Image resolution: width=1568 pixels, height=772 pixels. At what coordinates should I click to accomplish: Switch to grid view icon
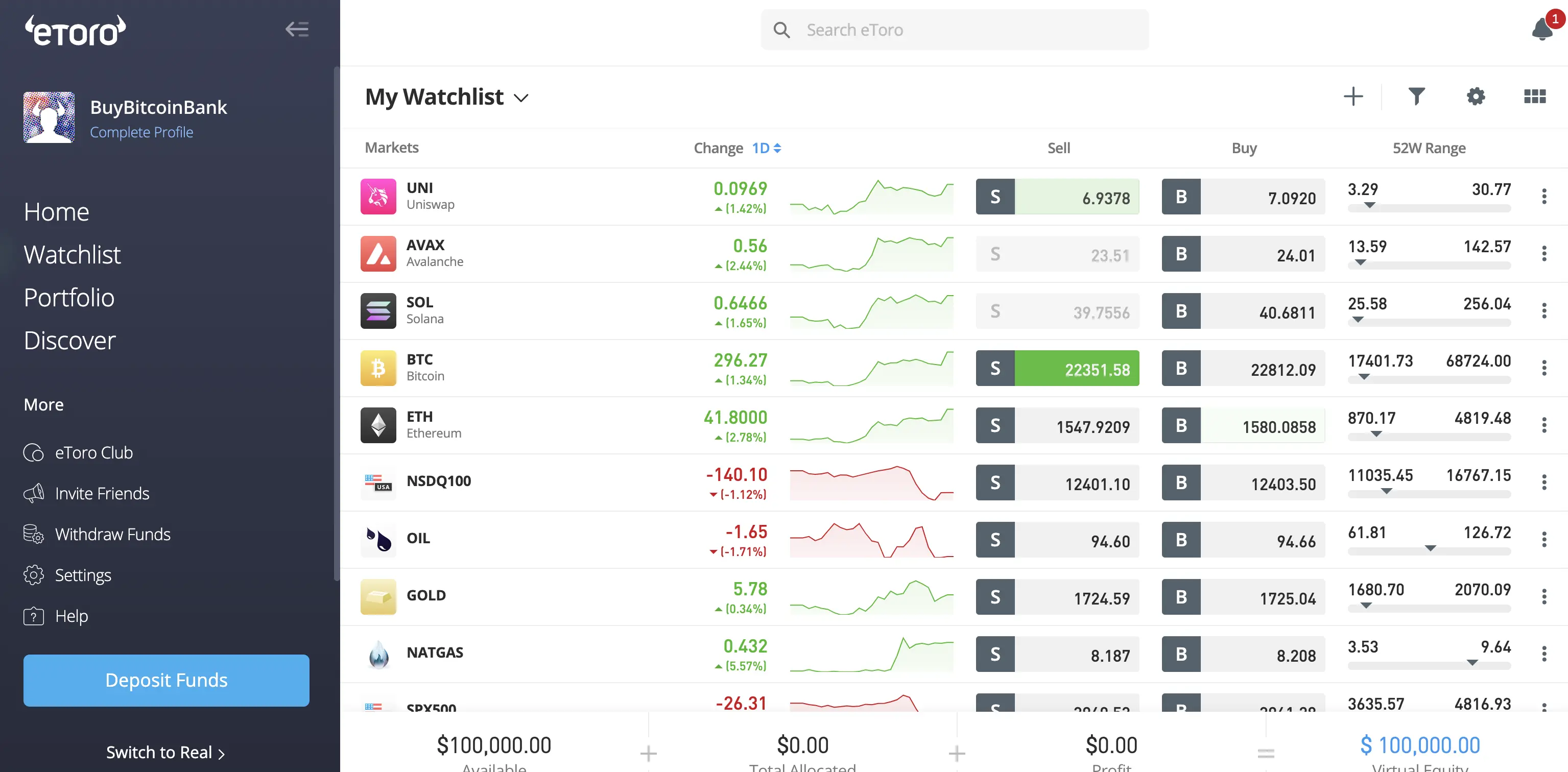point(1534,96)
